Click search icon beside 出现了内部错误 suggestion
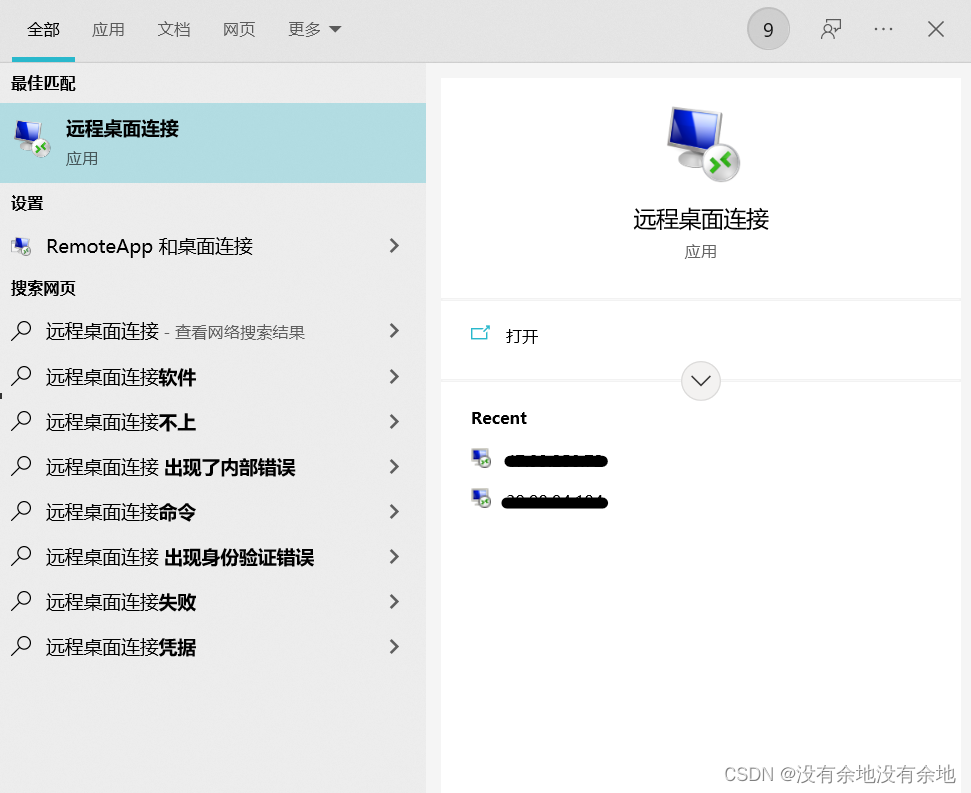 point(21,467)
